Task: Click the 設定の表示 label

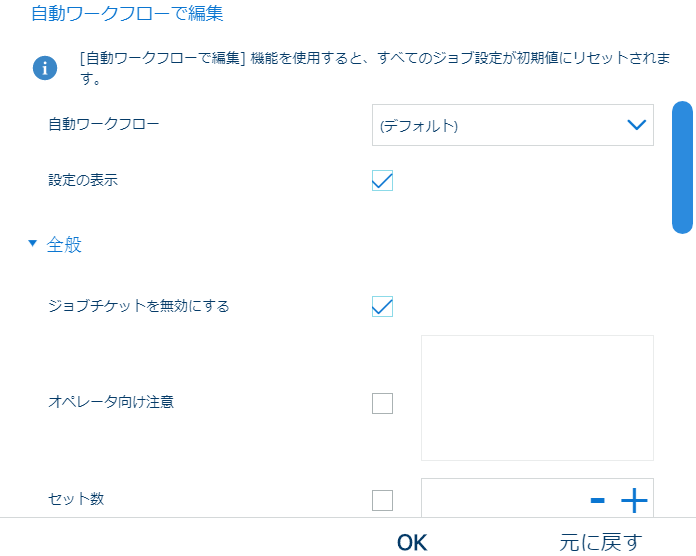Action: coord(84,181)
